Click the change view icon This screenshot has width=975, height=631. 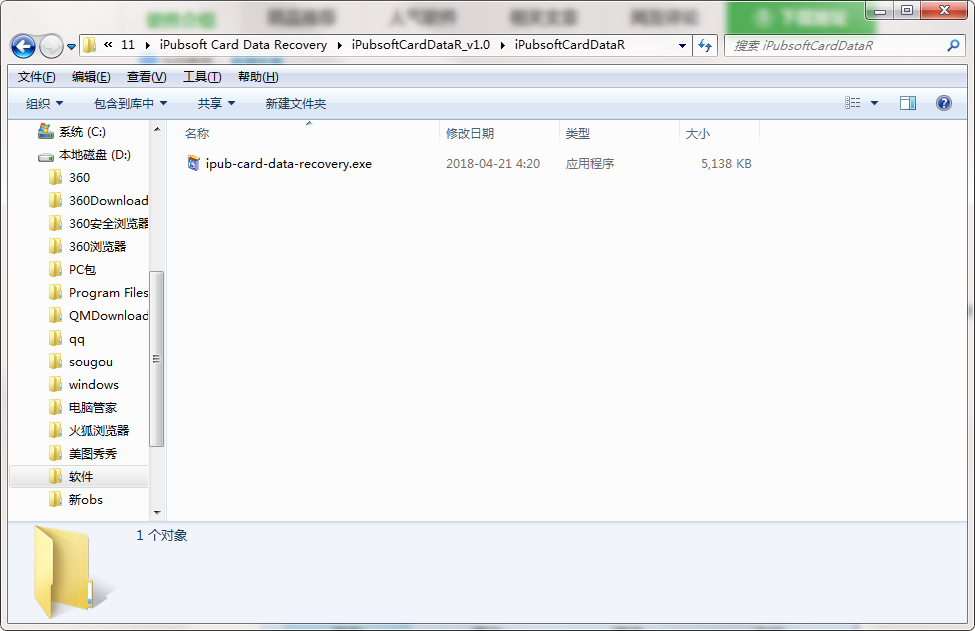(x=853, y=103)
